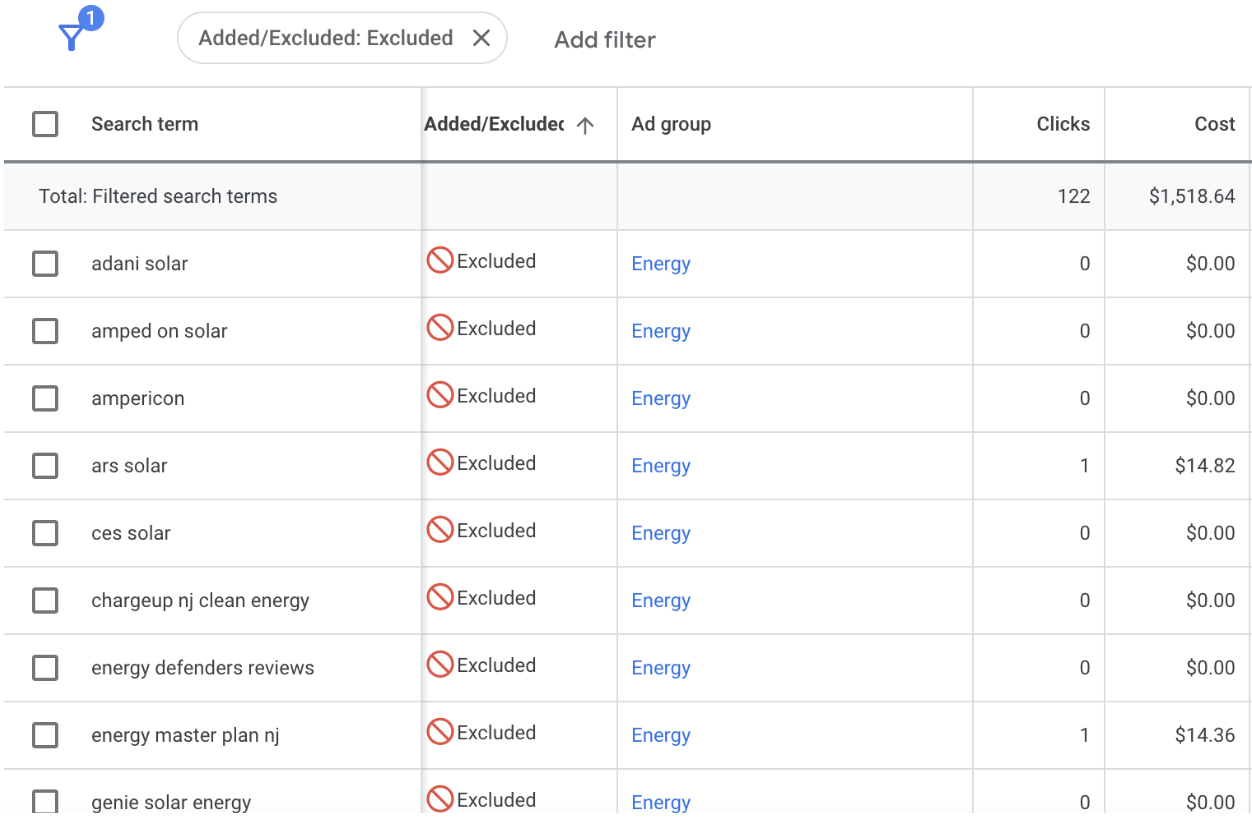Select the ars solar row checkbox
The width and height of the screenshot is (1252, 818).
[45, 466]
